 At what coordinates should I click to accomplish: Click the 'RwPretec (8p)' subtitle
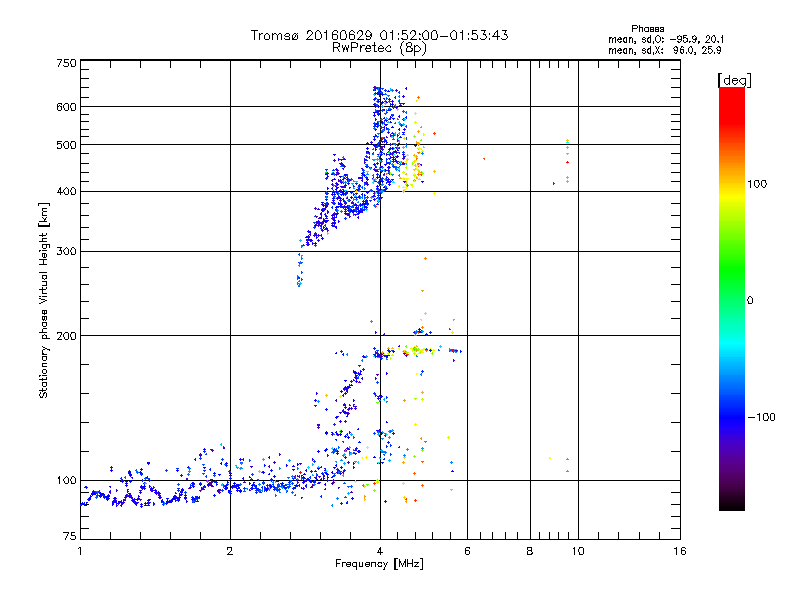pos(379,48)
